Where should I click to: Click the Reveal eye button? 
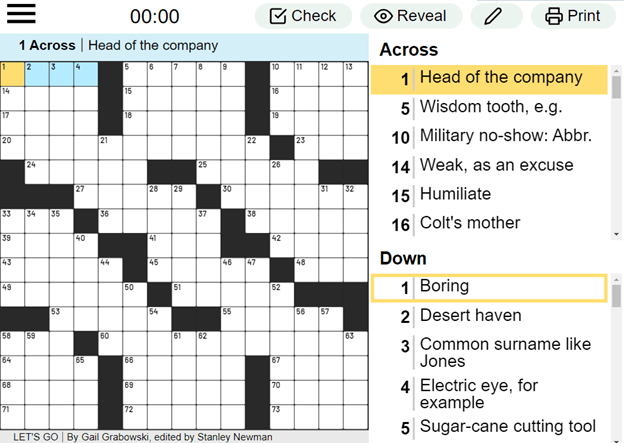(x=410, y=16)
